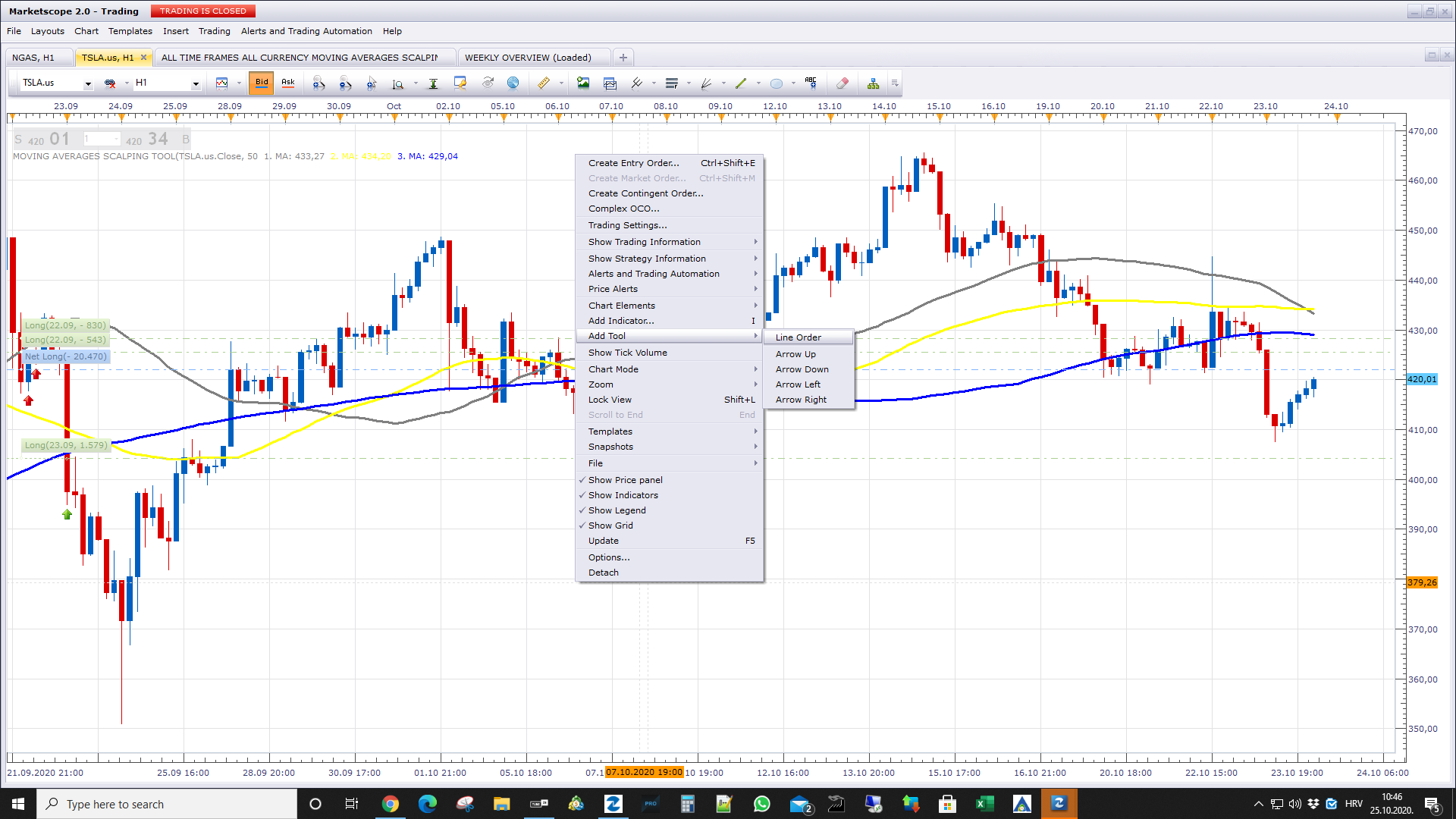Screen dimensions: 1456x819
Task: Open the Templates menu in the menu bar
Action: tap(130, 31)
